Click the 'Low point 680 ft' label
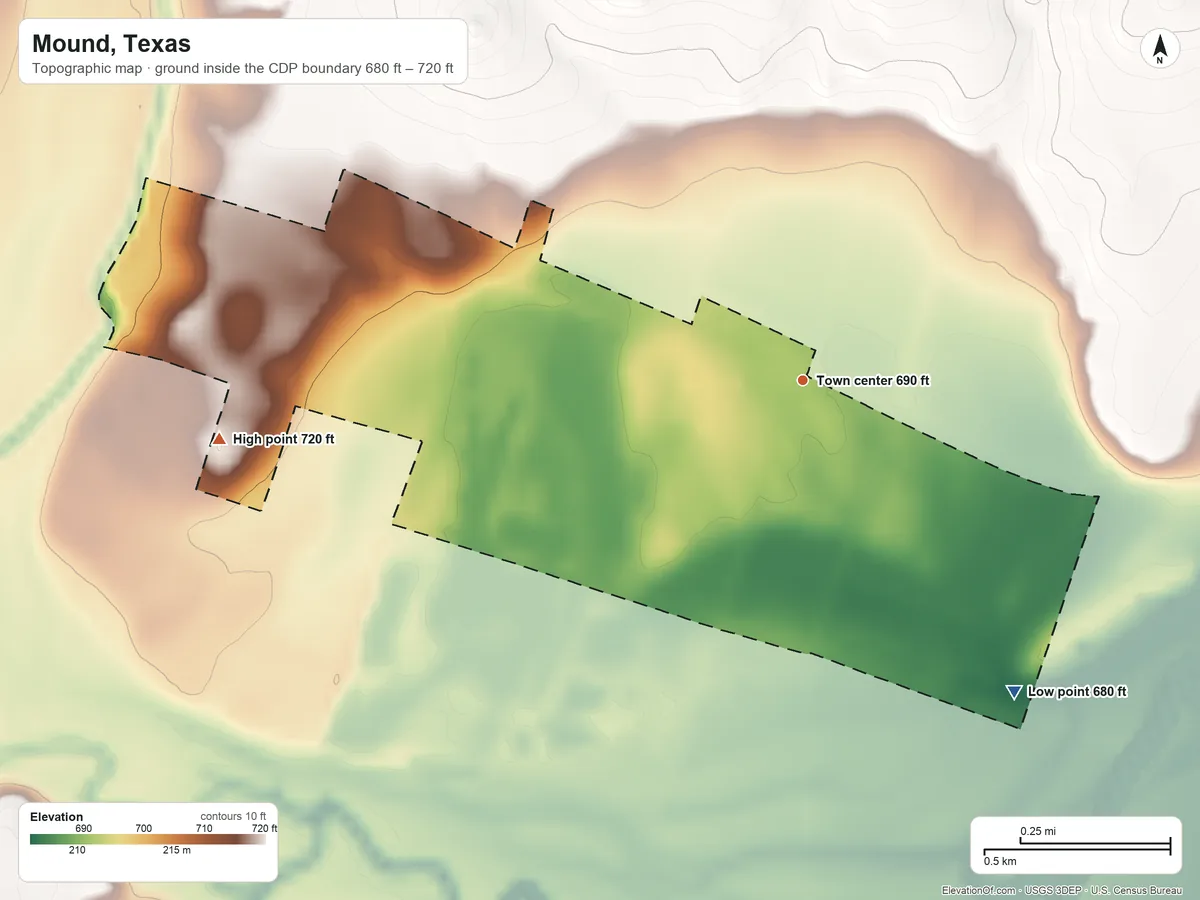The width and height of the screenshot is (1200, 900). point(1077,692)
